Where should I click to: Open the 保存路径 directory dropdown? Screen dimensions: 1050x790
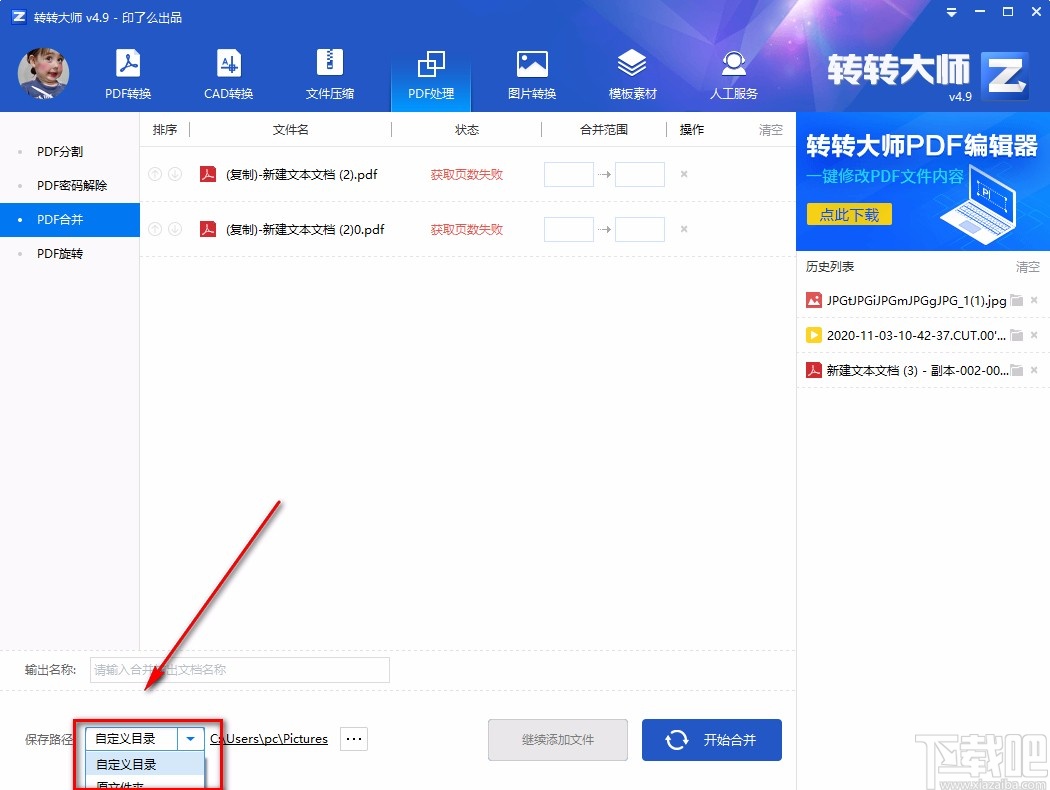pos(190,738)
